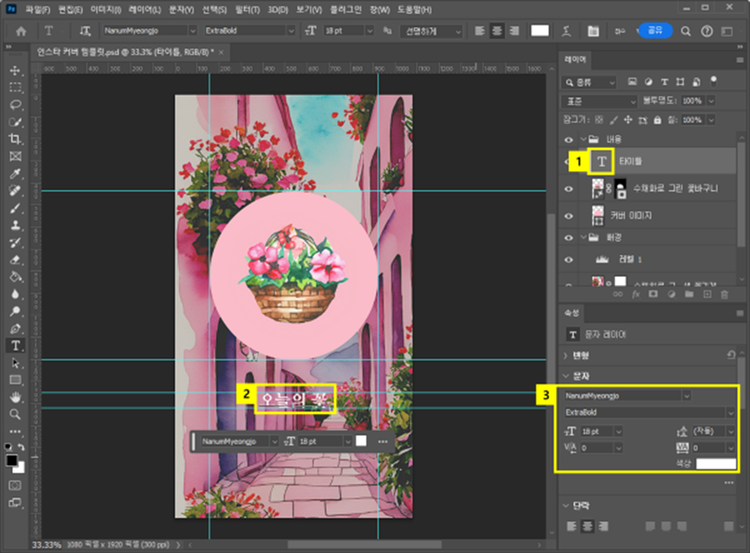
Task: Delete layer using the trash icon
Action: 726,293
